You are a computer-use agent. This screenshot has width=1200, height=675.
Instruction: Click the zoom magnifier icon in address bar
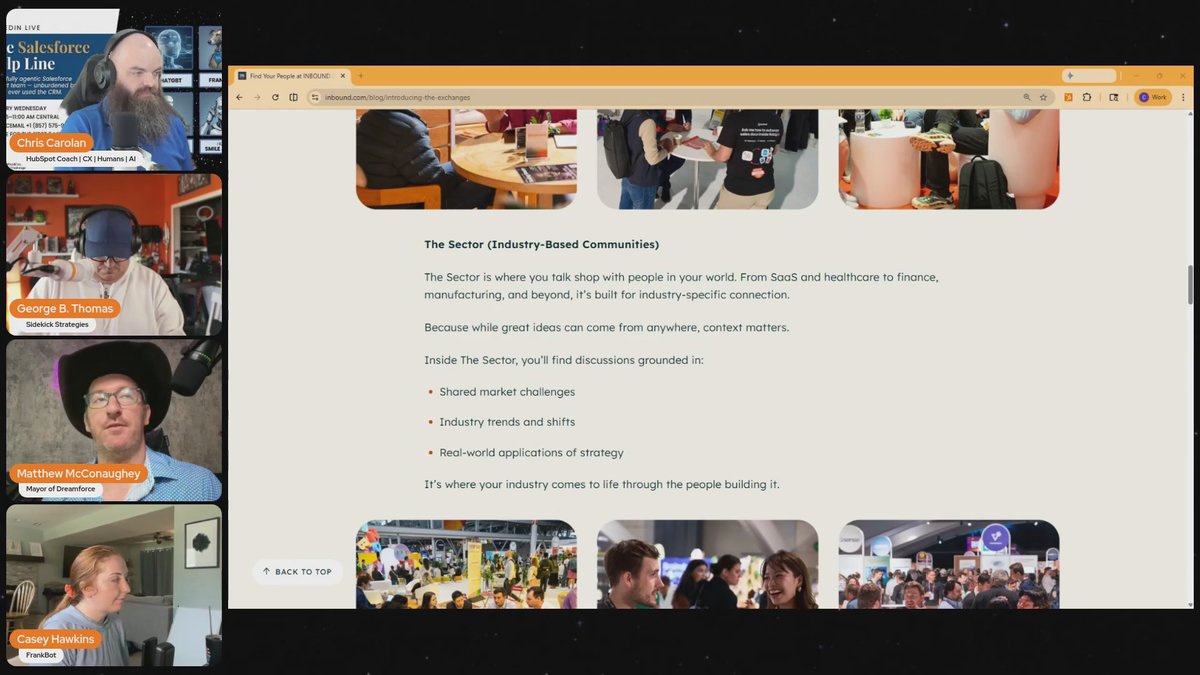[x=1027, y=97]
